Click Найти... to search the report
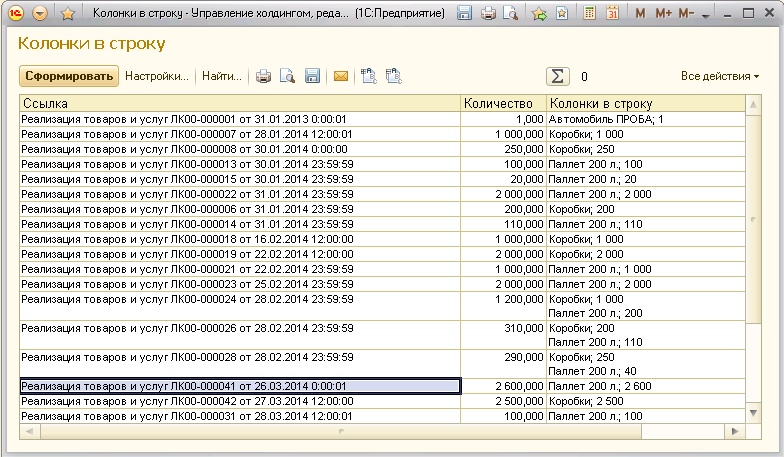This screenshot has height=457, width=784. point(222,76)
